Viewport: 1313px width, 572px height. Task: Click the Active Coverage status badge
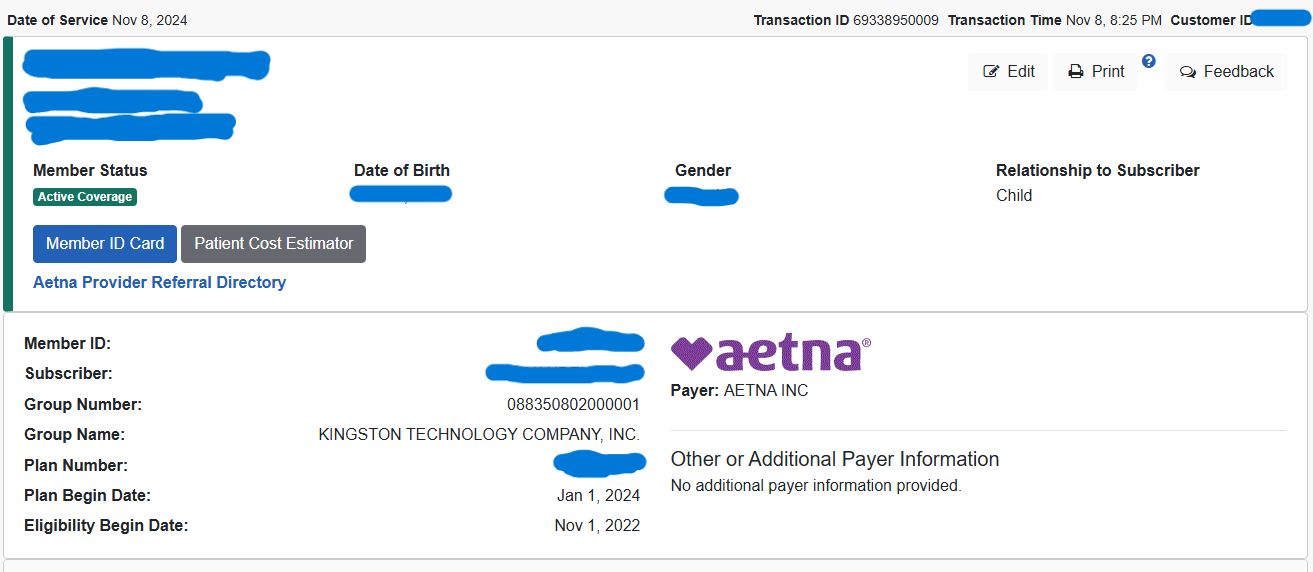(85, 197)
